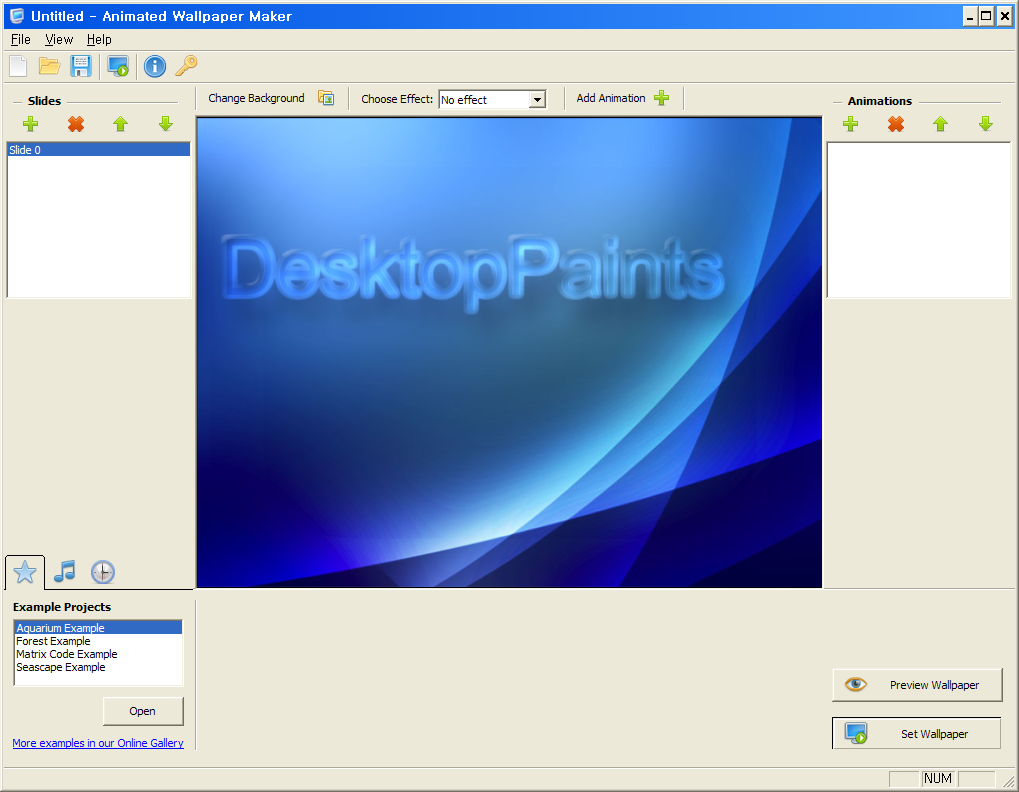Click inside the empty Animations list box
The image size is (1019, 792).
pyautogui.click(x=919, y=220)
